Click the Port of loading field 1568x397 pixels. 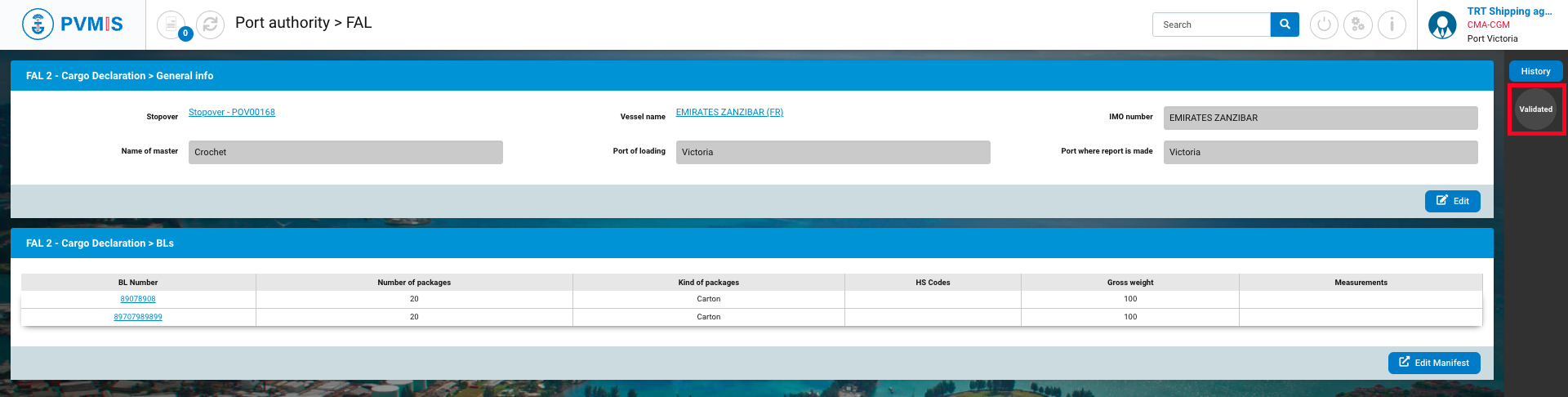[x=832, y=152]
